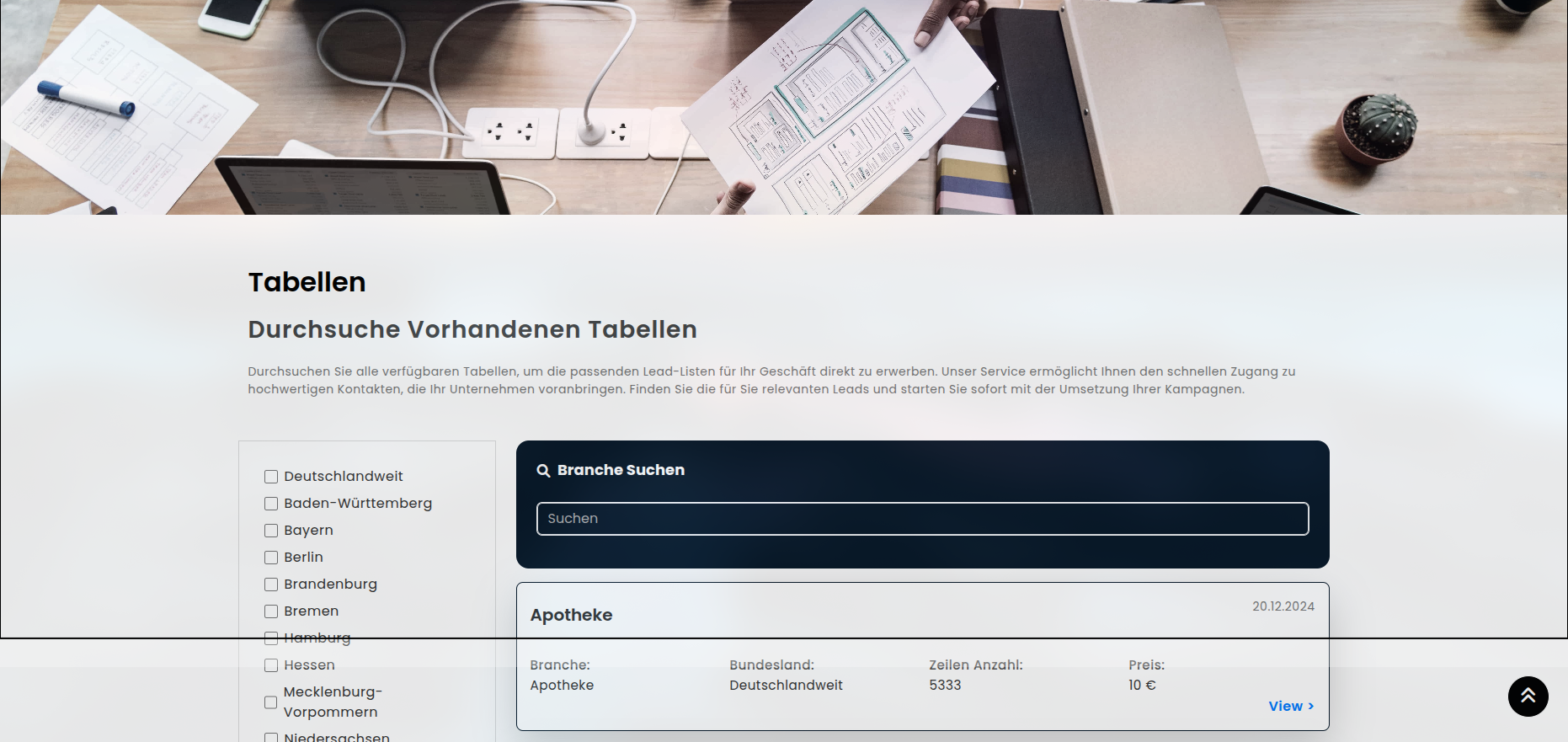
Task: Toggle the Hamburg filter checkbox
Action: click(x=271, y=638)
